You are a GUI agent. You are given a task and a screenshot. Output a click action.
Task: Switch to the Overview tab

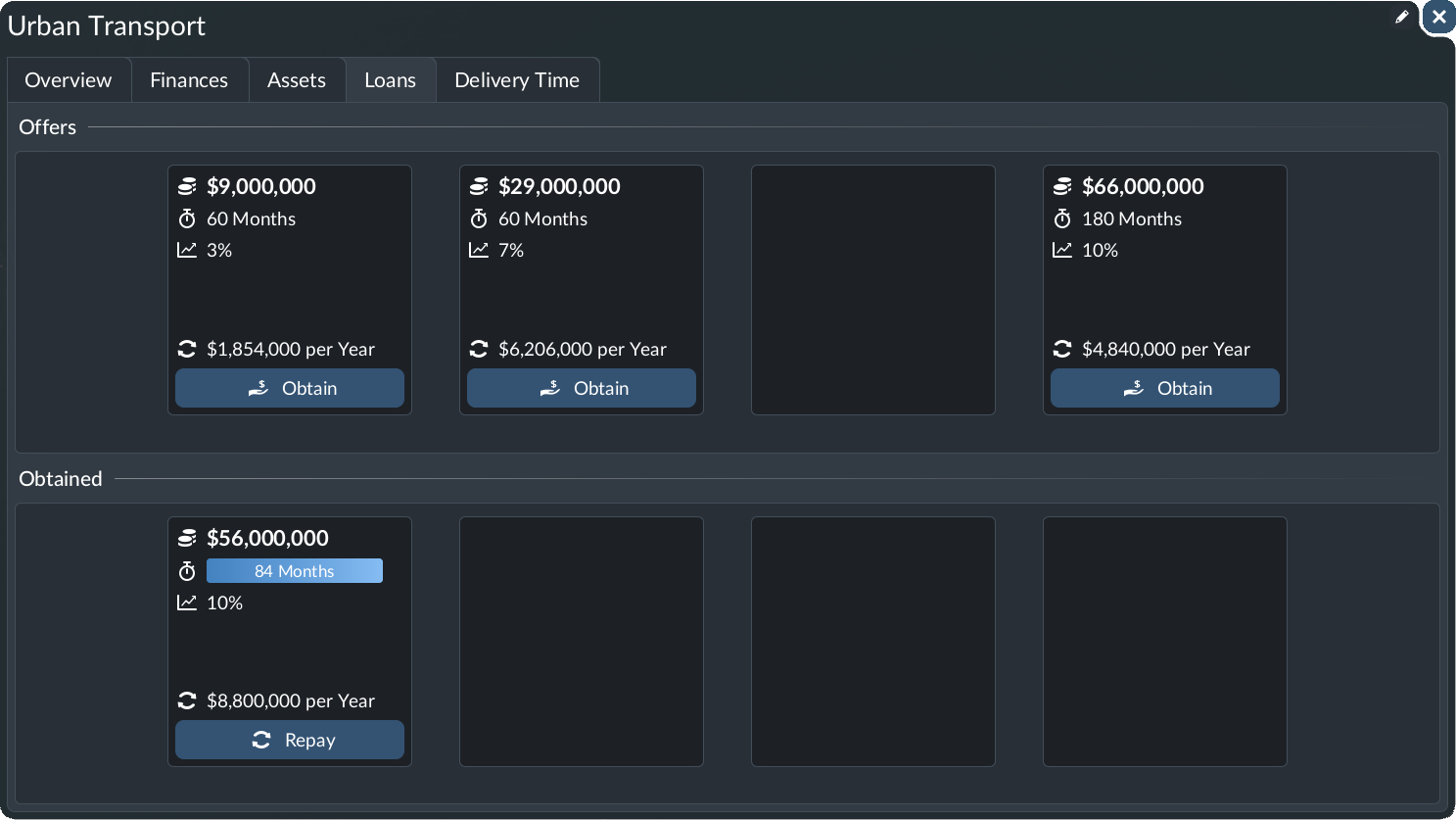point(69,80)
